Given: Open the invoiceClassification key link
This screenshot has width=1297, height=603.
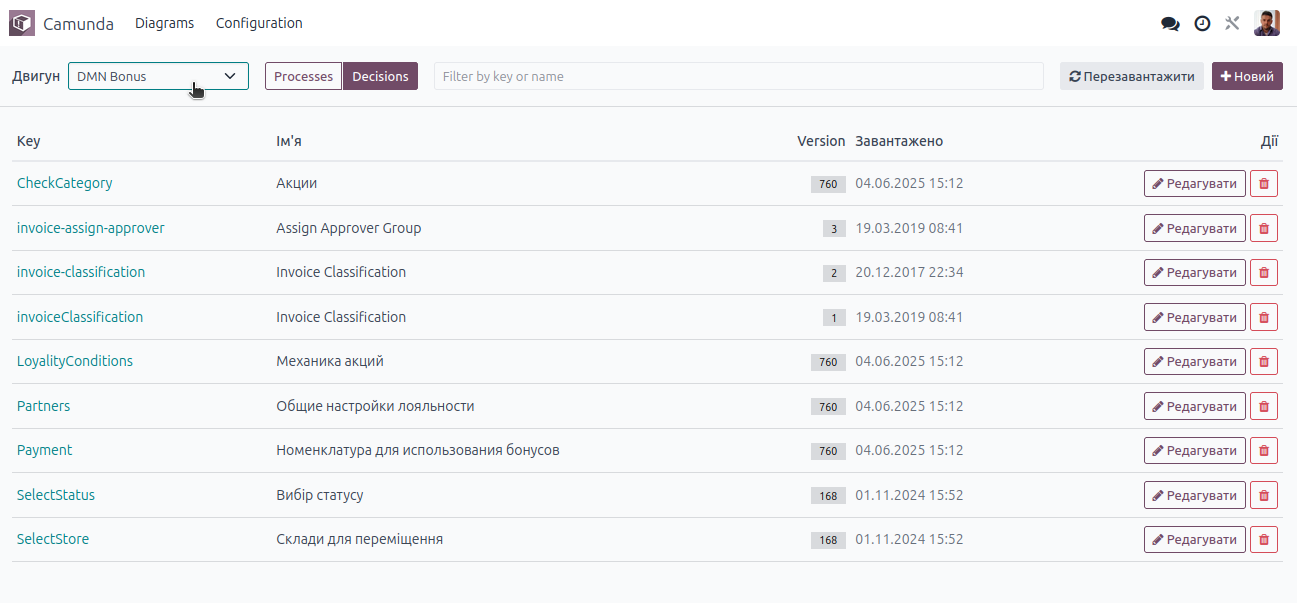Looking at the screenshot, I should point(80,317).
